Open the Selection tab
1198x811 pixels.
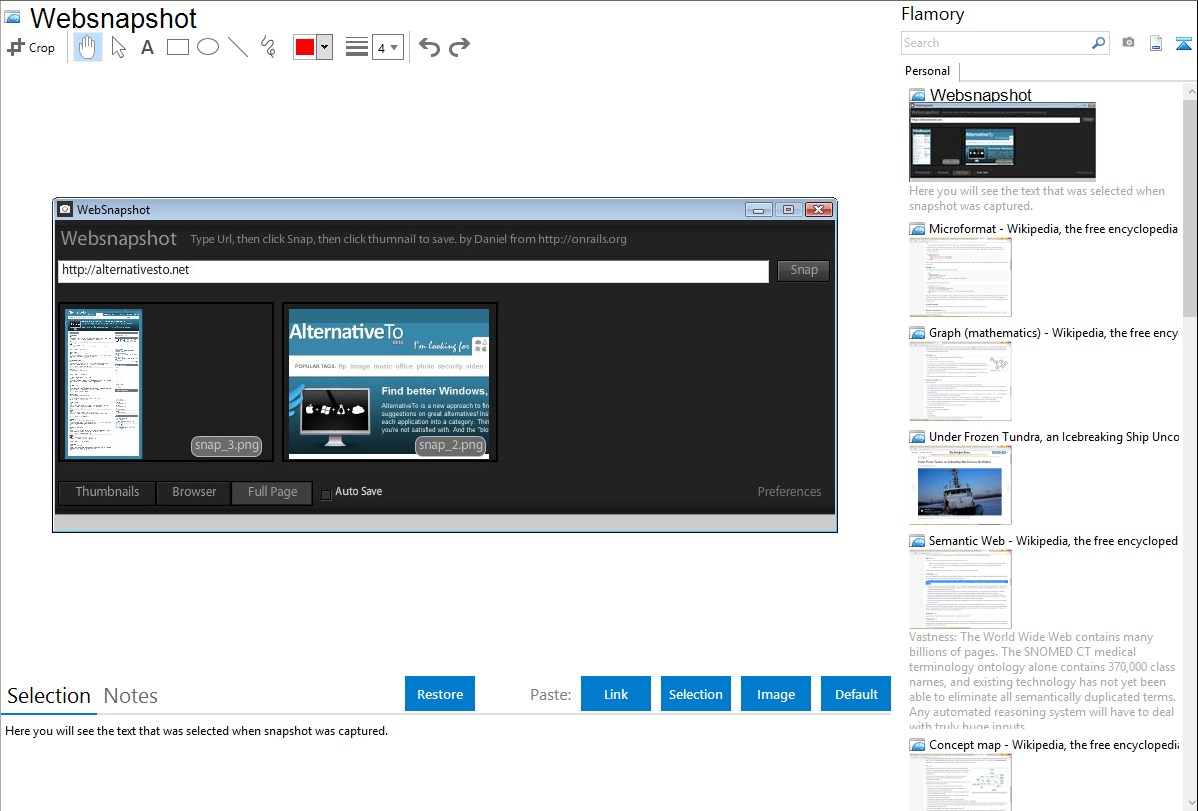point(49,696)
